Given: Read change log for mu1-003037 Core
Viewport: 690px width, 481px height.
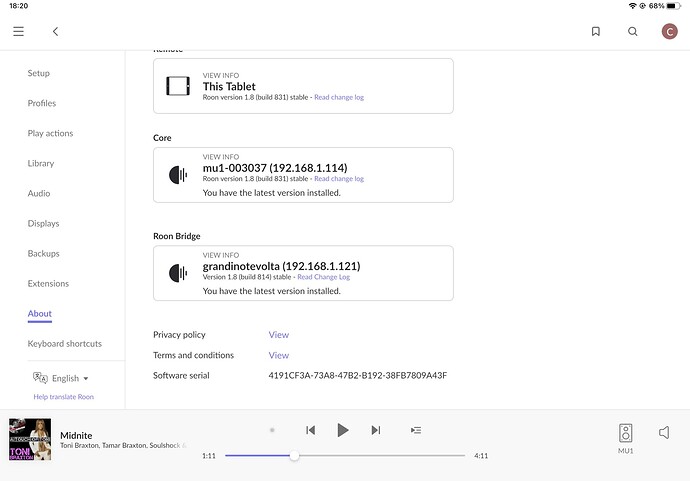Looking at the screenshot, I should coord(339,179).
